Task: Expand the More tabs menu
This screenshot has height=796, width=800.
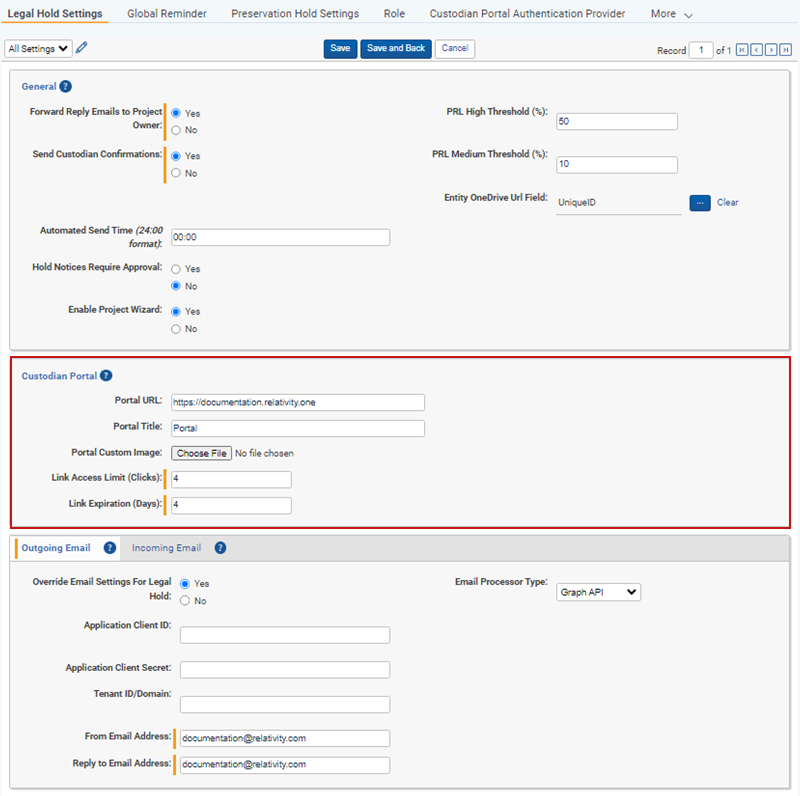Action: point(671,14)
